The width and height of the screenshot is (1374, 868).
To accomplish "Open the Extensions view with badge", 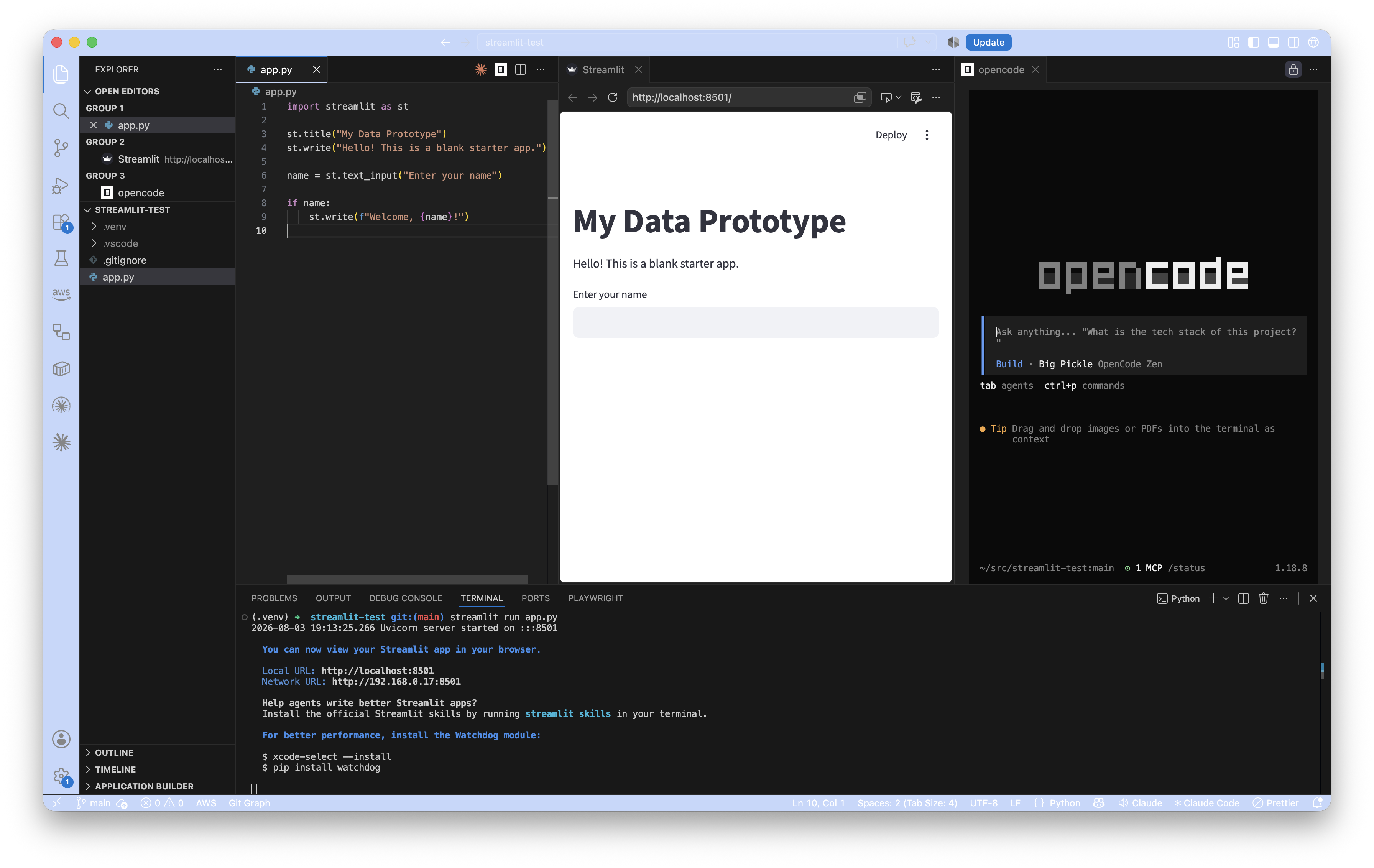I will click(61, 223).
